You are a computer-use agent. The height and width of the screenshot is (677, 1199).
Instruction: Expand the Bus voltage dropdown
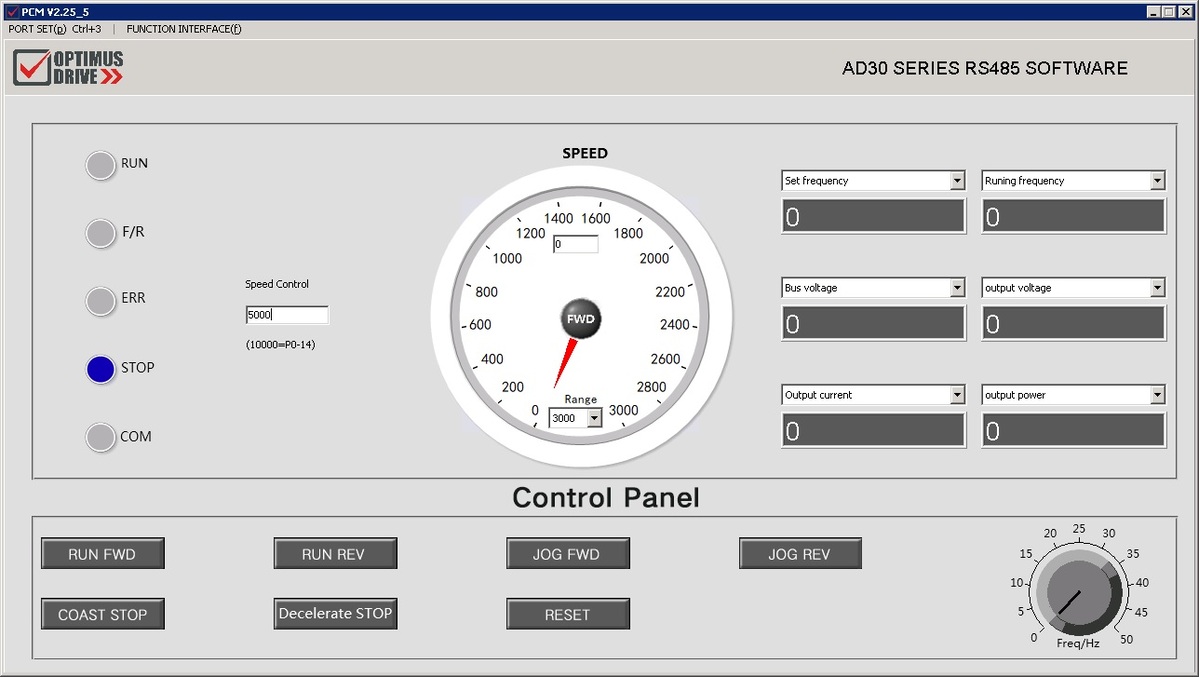click(957, 288)
